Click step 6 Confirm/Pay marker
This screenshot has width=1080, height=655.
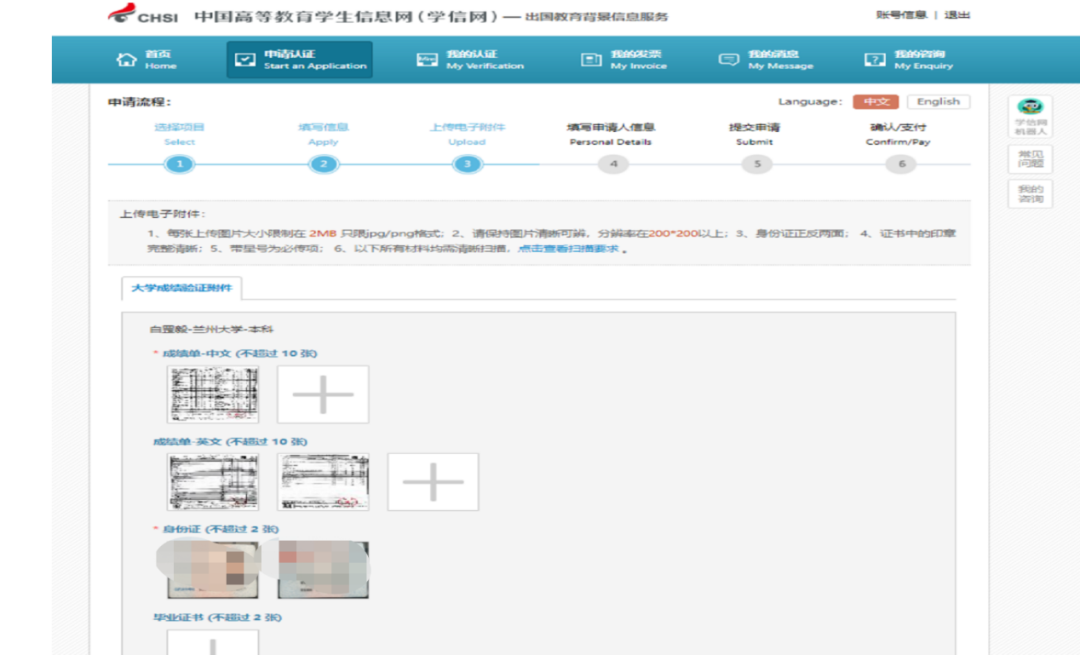[901, 164]
